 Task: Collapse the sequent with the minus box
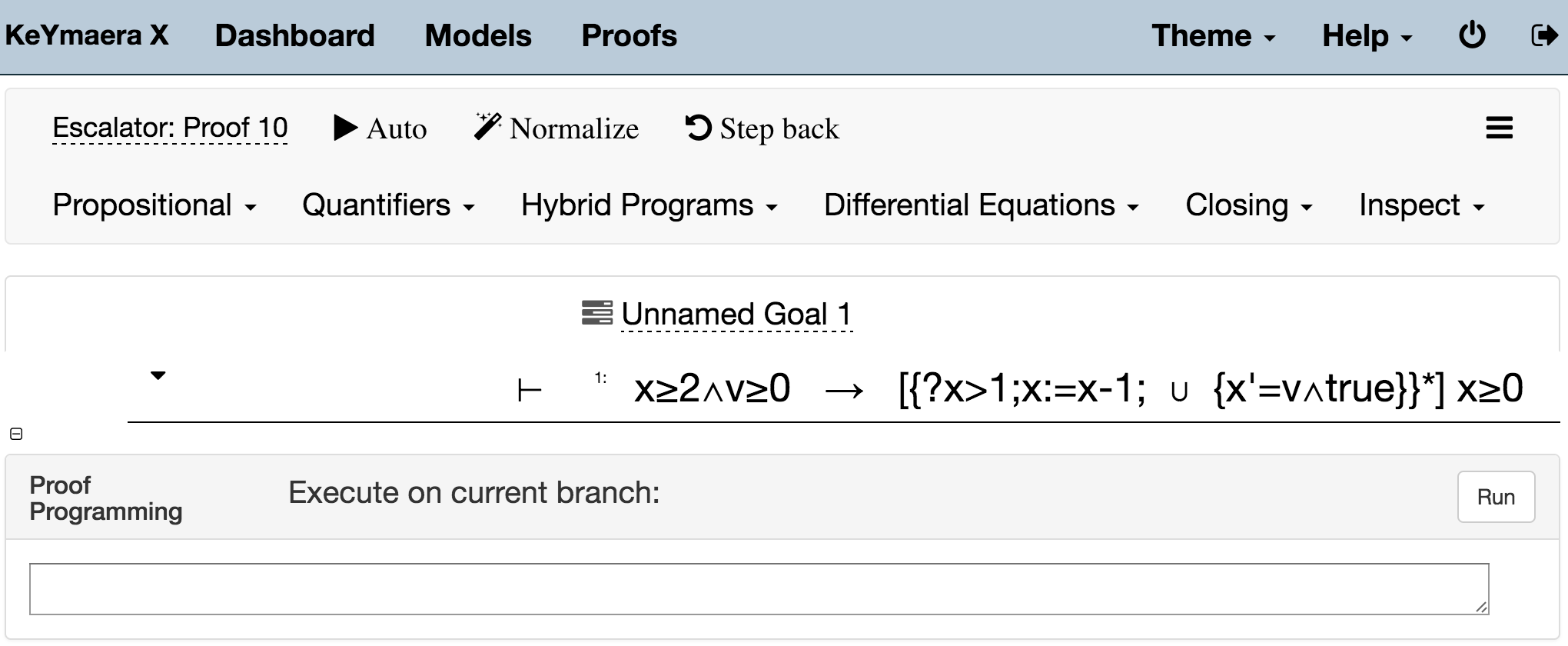[x=16, y=434]
